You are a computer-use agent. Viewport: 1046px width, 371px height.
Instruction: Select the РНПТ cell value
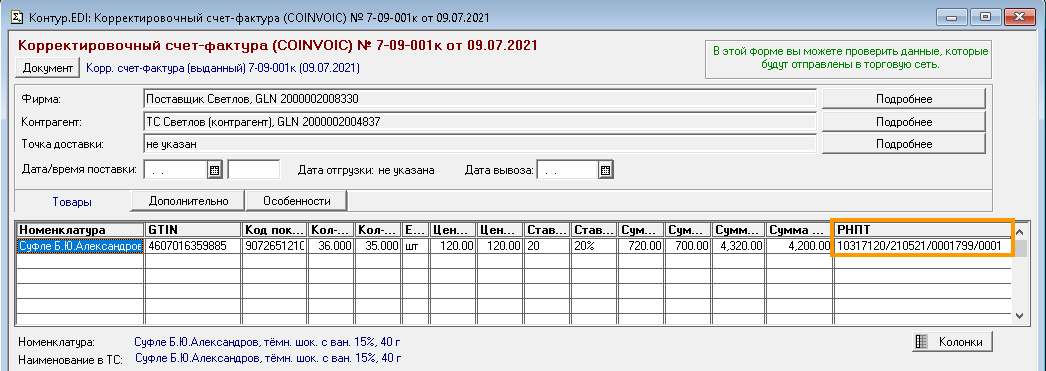[921, 246]
